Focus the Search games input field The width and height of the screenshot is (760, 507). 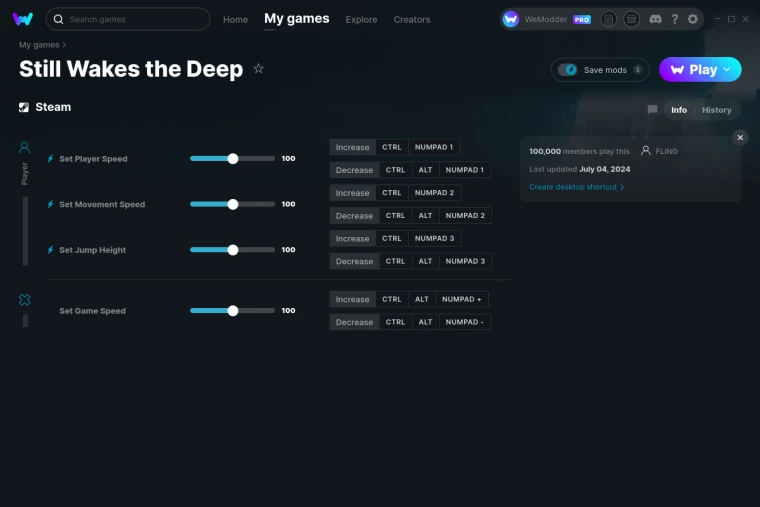pyautogui.click(x=128, y=19)
